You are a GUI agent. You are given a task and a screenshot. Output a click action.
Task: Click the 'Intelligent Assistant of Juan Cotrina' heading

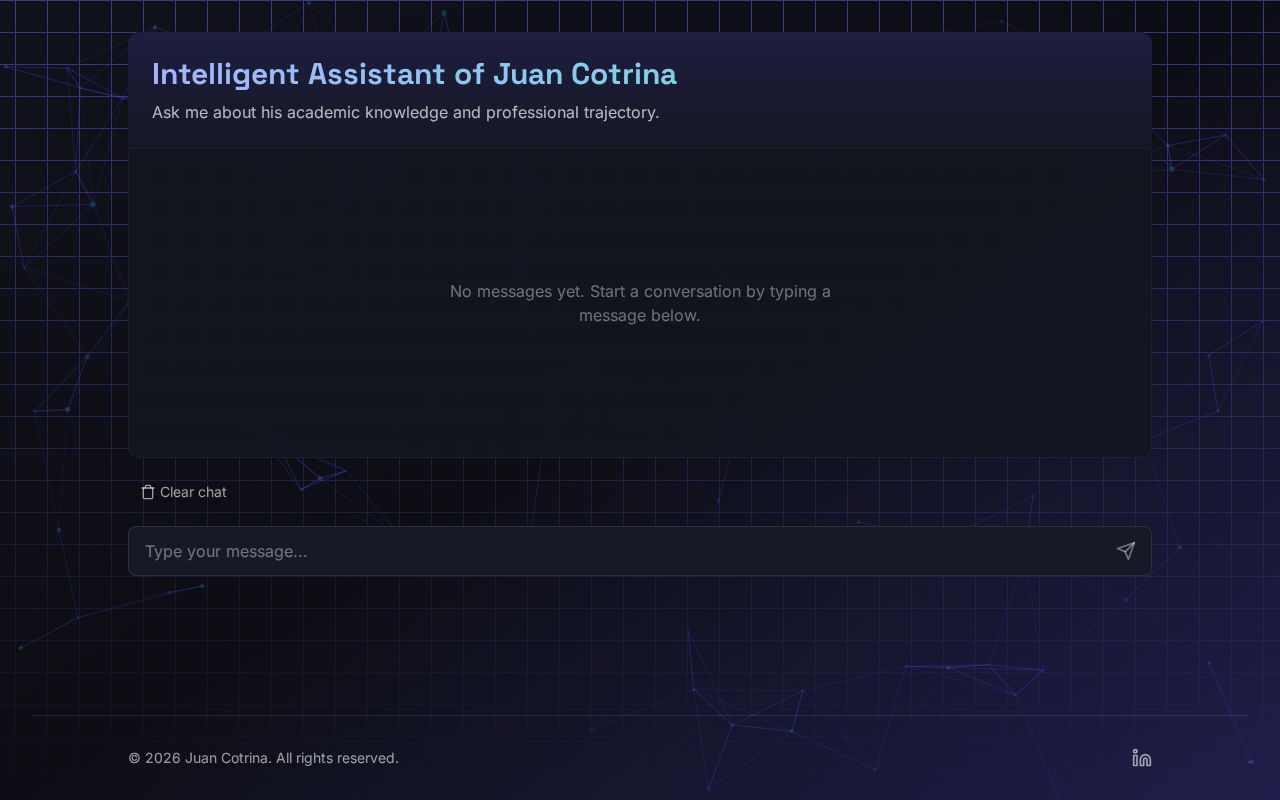[414, 74]
